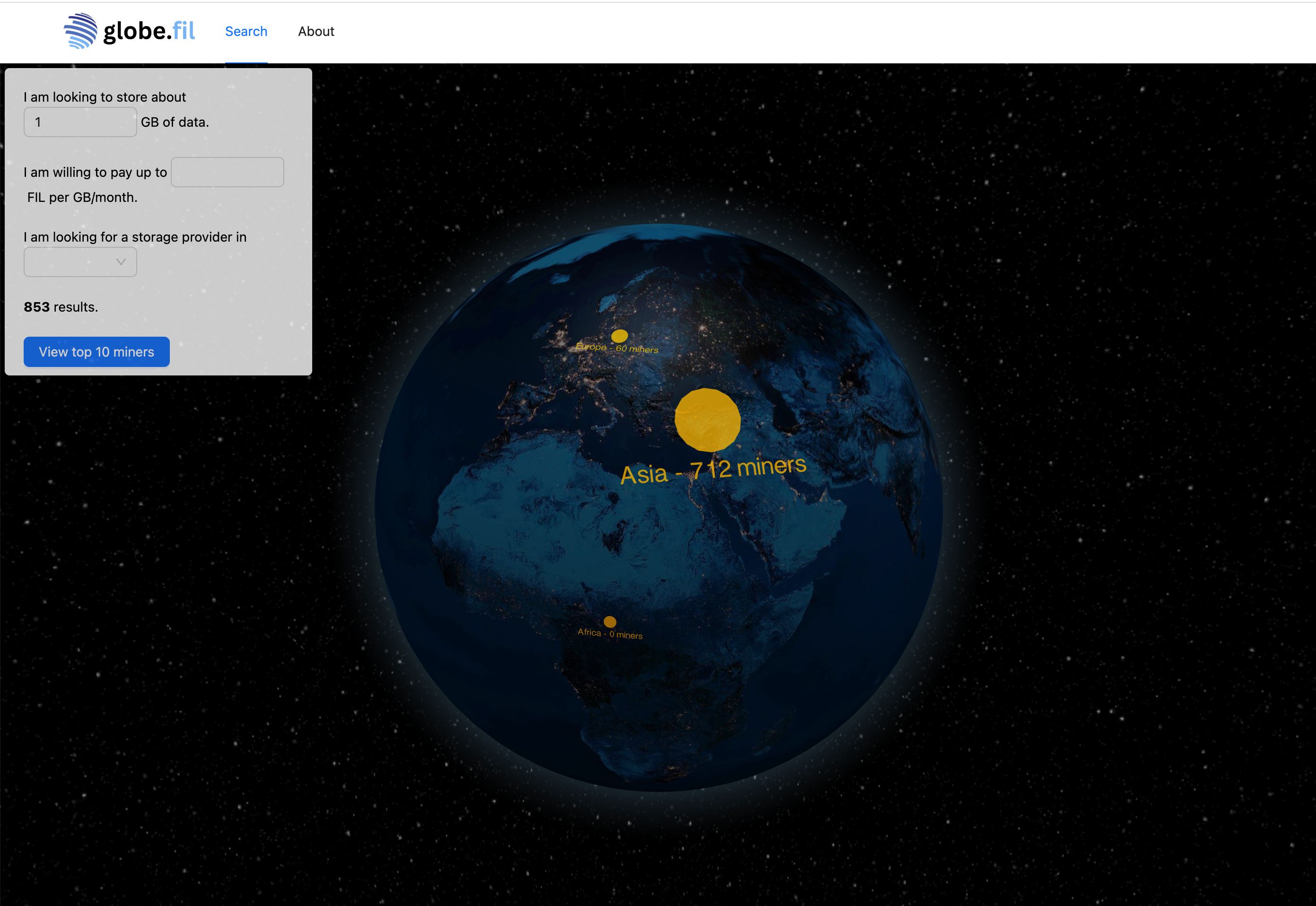This screenshot has width=1316, height=906.
Task: Focus the max FIL price input
Action: click(x=227, y=172)
